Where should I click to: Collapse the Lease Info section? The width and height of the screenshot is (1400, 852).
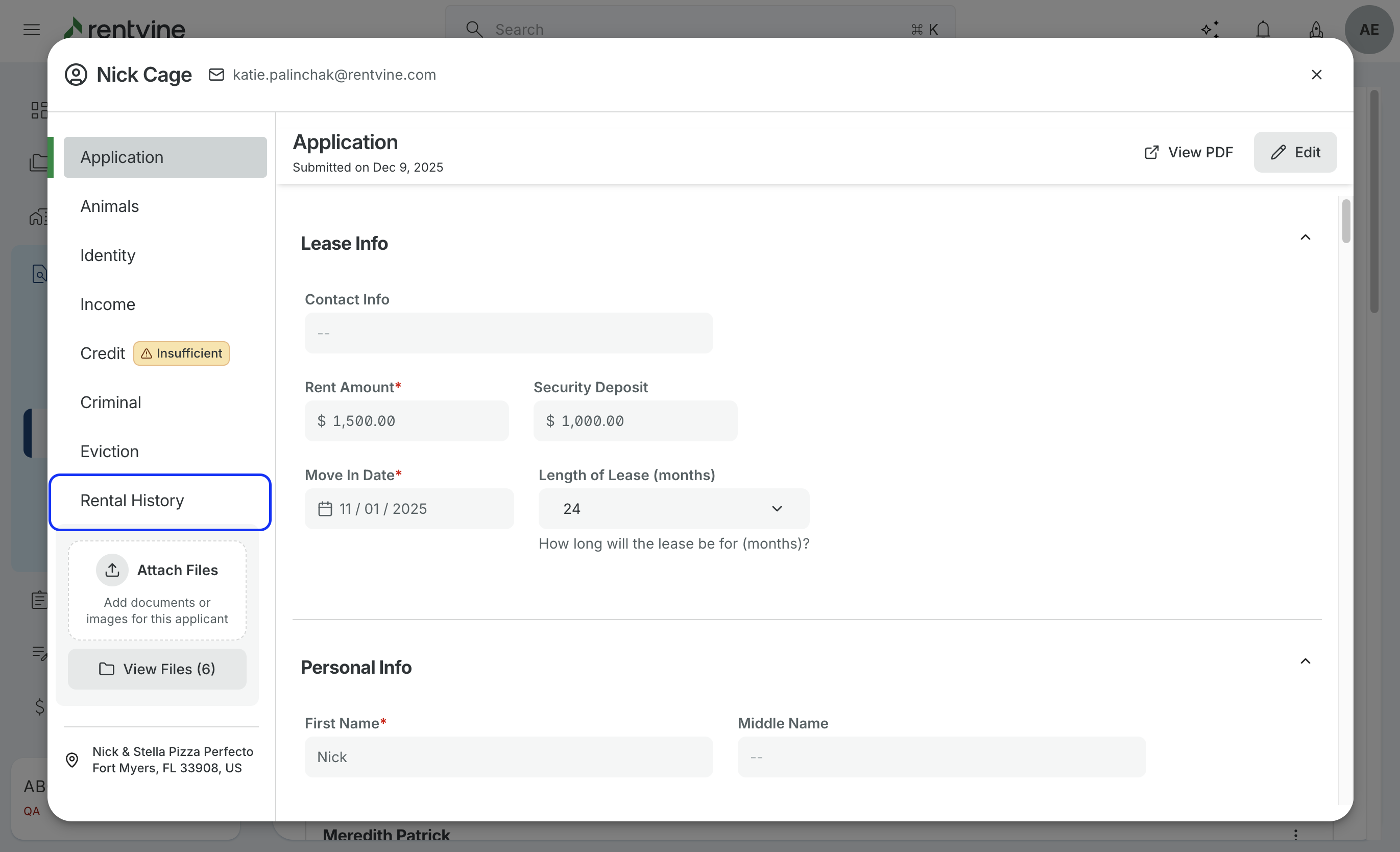(x=1305, y=238)
